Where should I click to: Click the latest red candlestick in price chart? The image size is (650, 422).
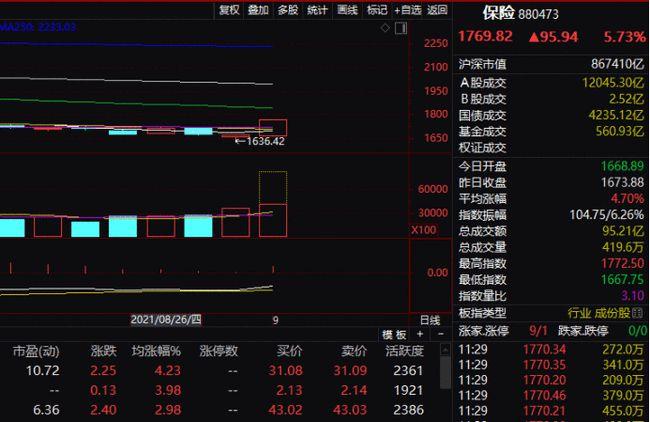tap(273, 128)
